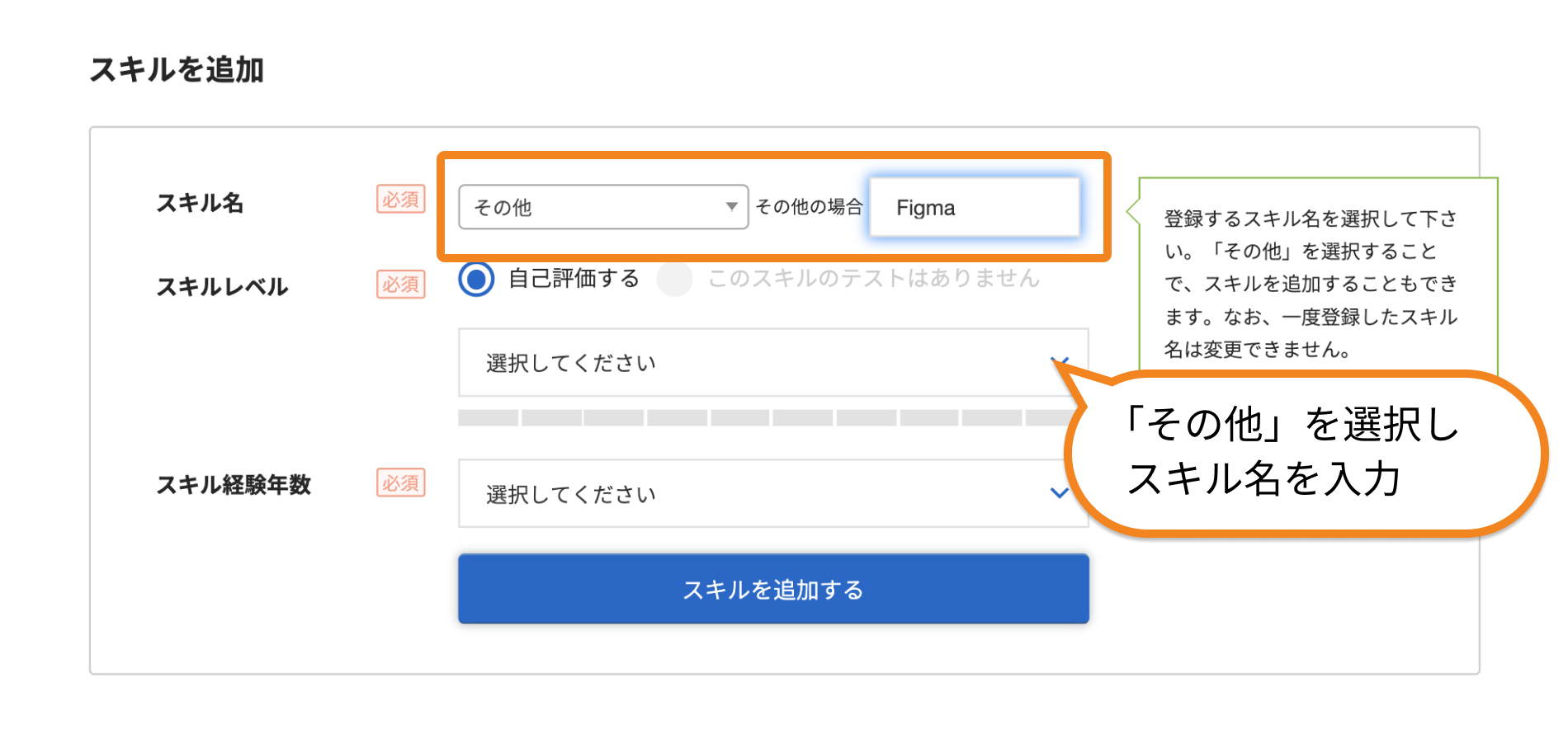The image size is (1568, 739).
Task: Click the スキルを追加 page heading
Action: click(177, 70)
